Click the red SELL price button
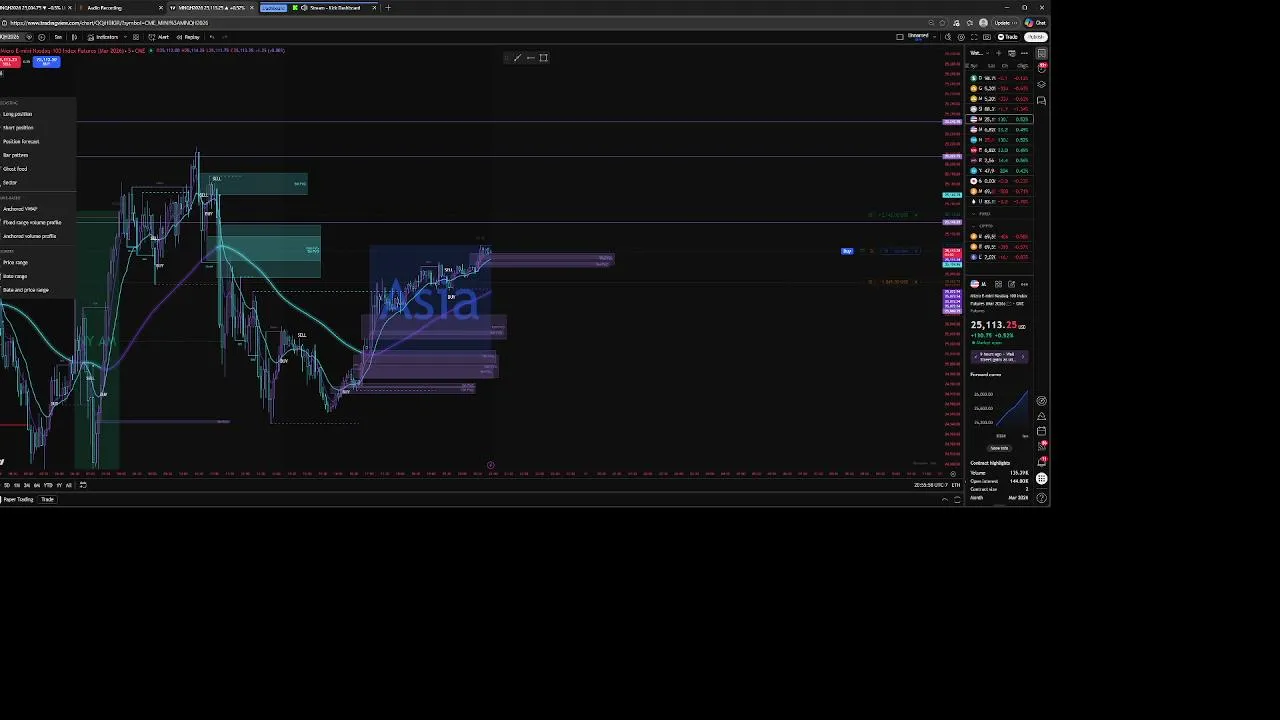Image resolution: width=1280 pixels, height=720 pixels. [x=10, y=62]
